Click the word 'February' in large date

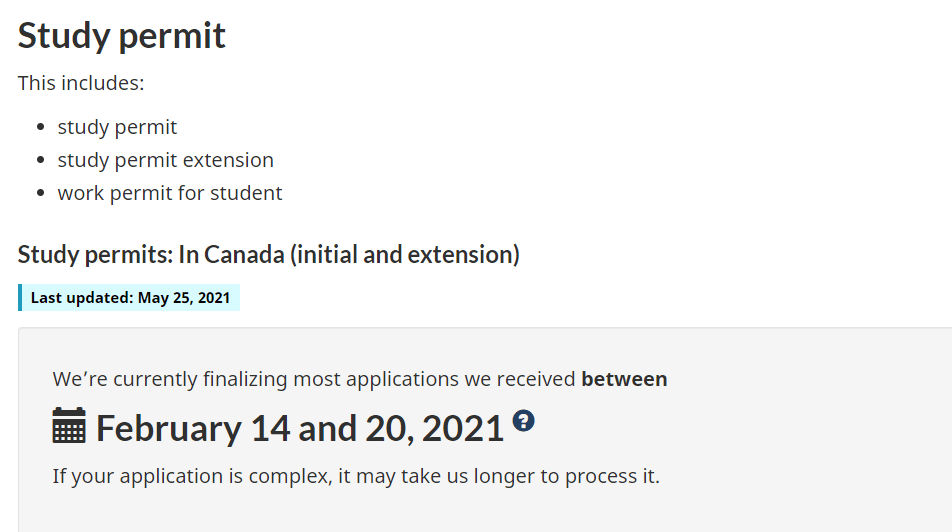click(168, 429)
